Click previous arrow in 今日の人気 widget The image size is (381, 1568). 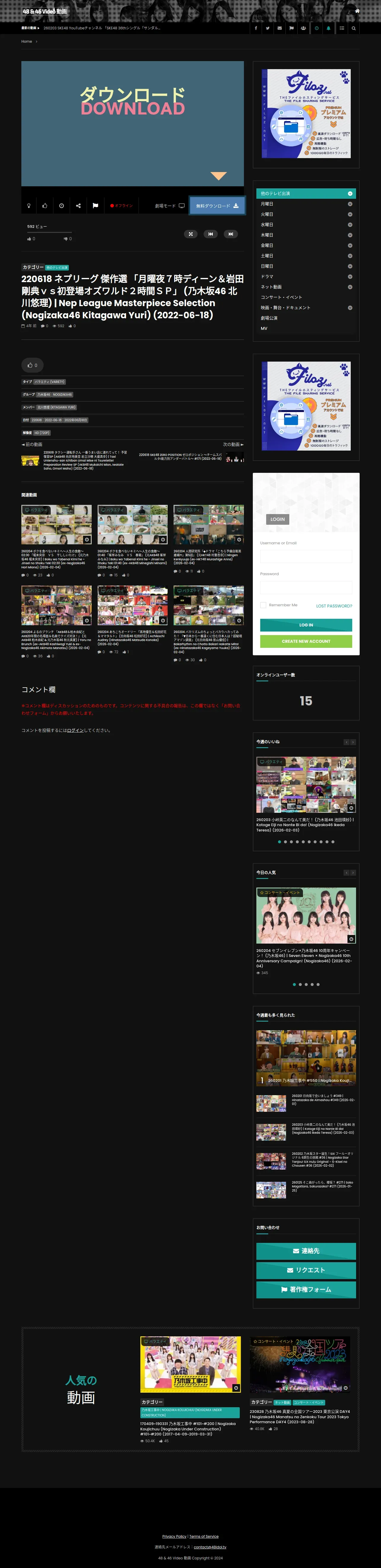pos(346,873)
